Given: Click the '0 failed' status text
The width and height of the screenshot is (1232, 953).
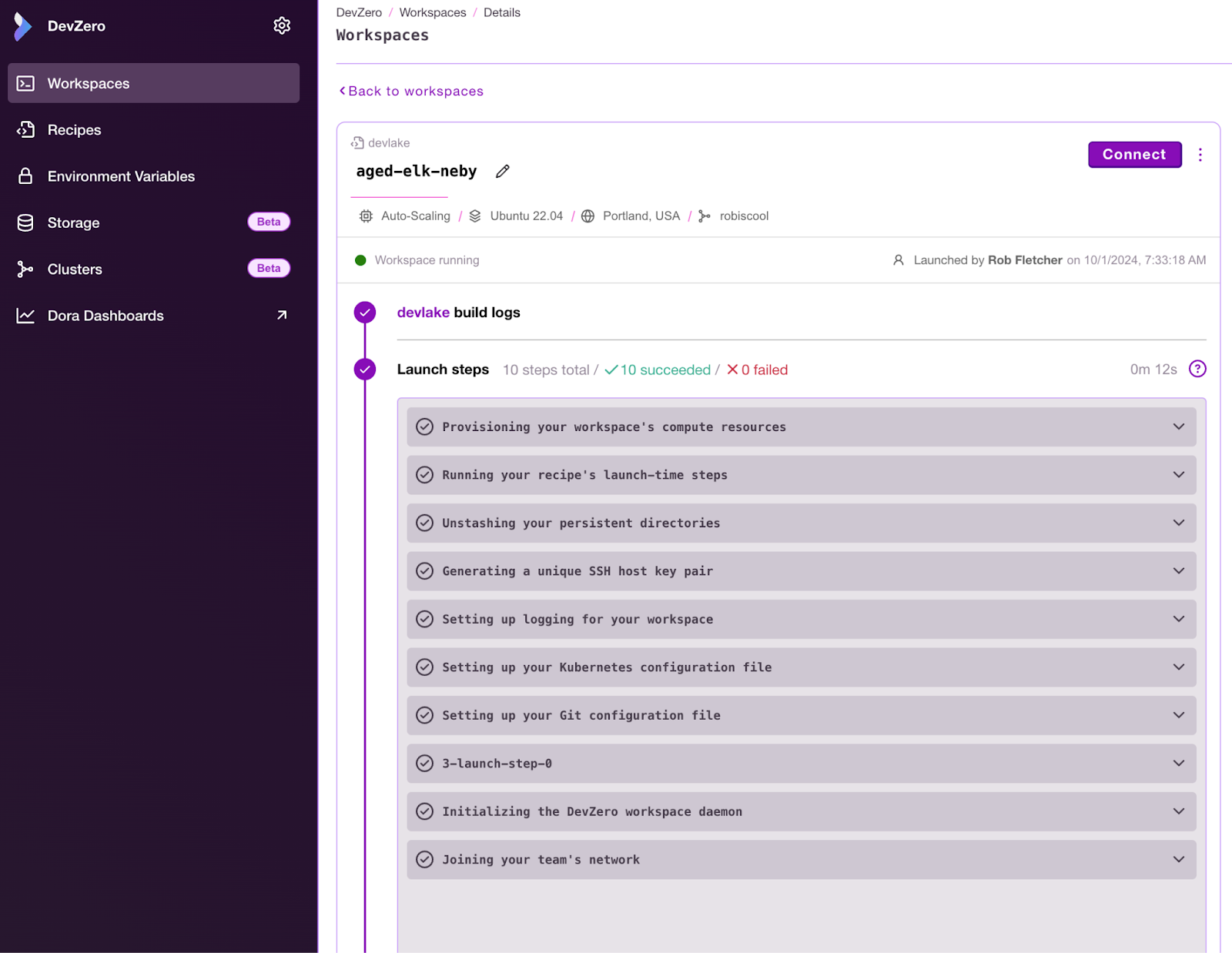Looking at the screenshot, I should tap(765, 369).
